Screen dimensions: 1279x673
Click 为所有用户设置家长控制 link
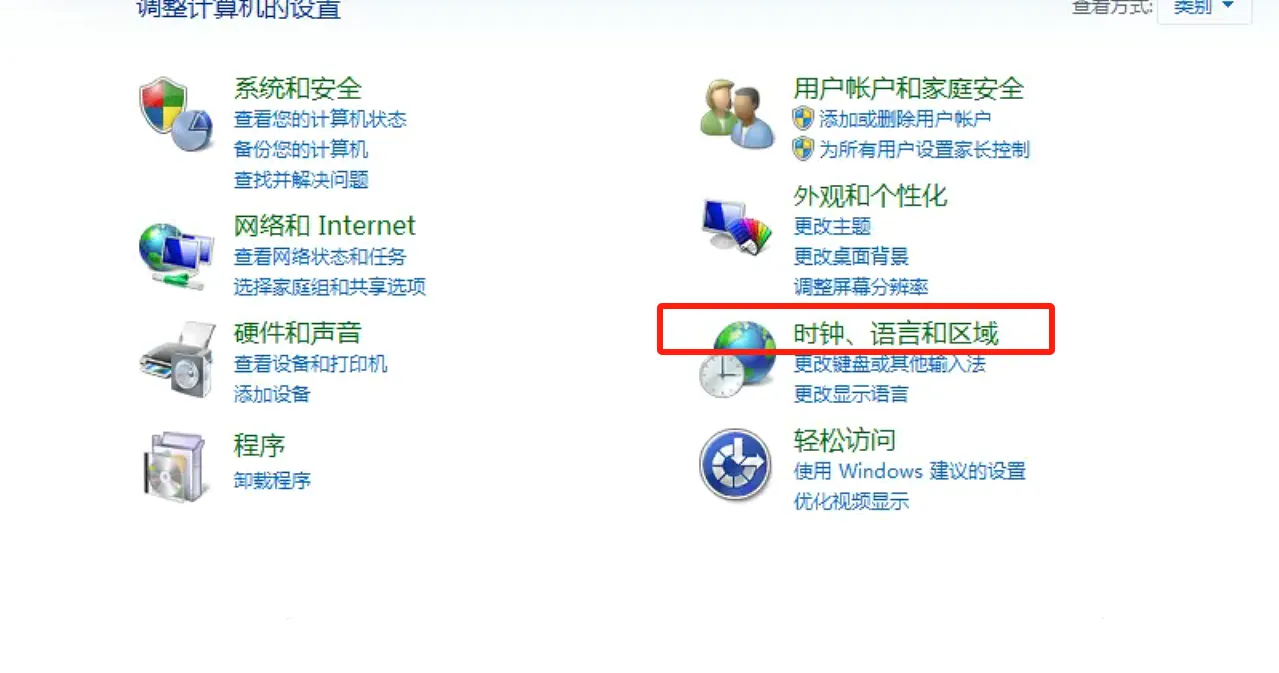(924, 150)
